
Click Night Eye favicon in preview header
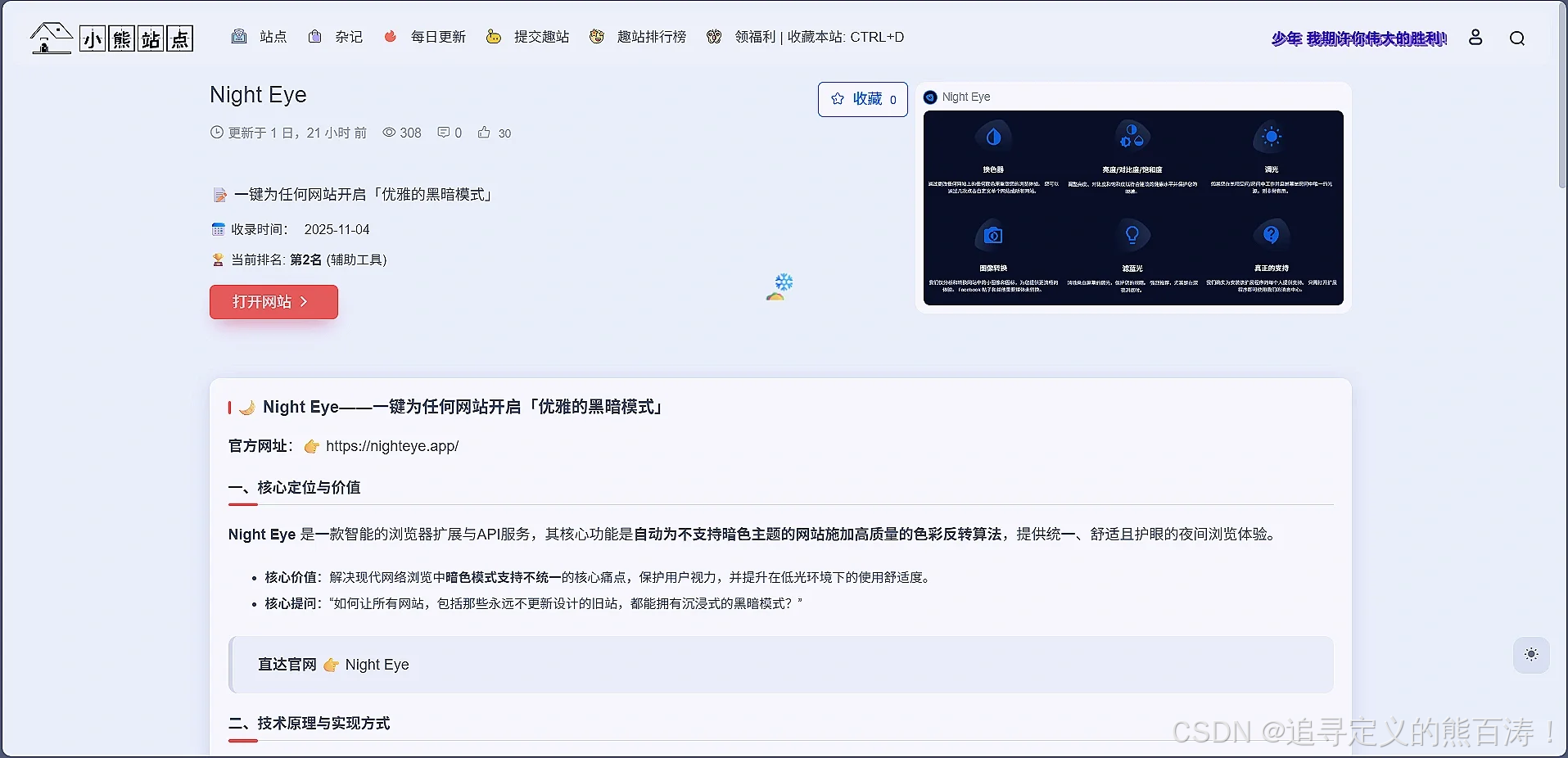pos(930,97)
